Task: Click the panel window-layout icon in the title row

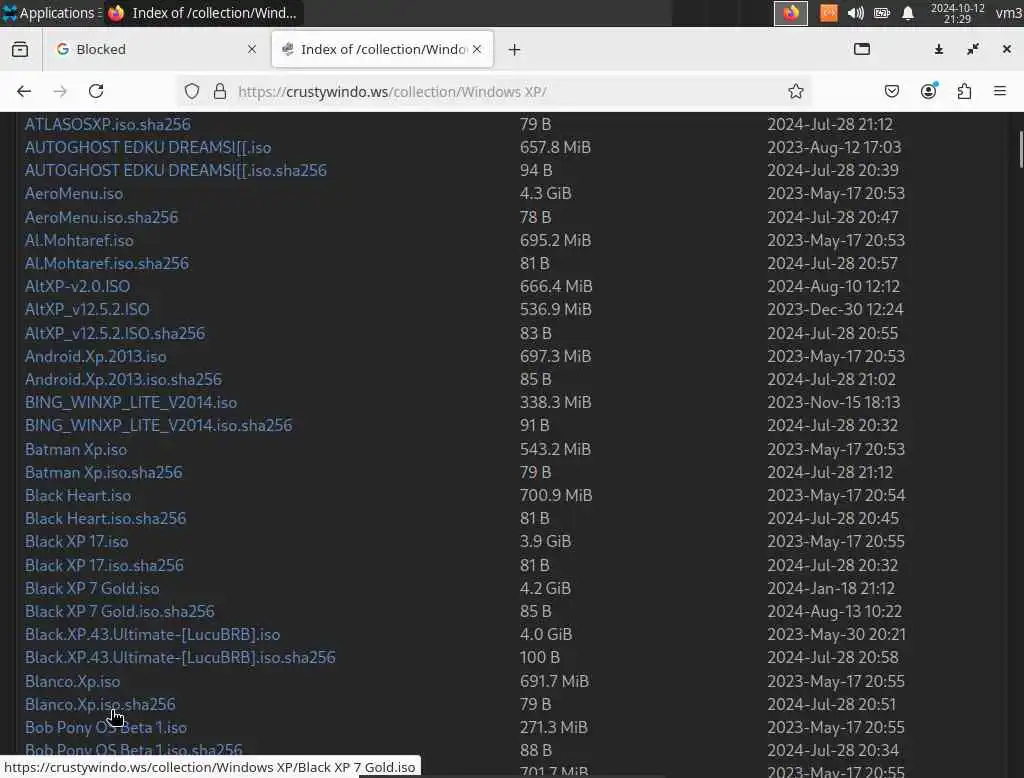Action: tap(862, 49)
